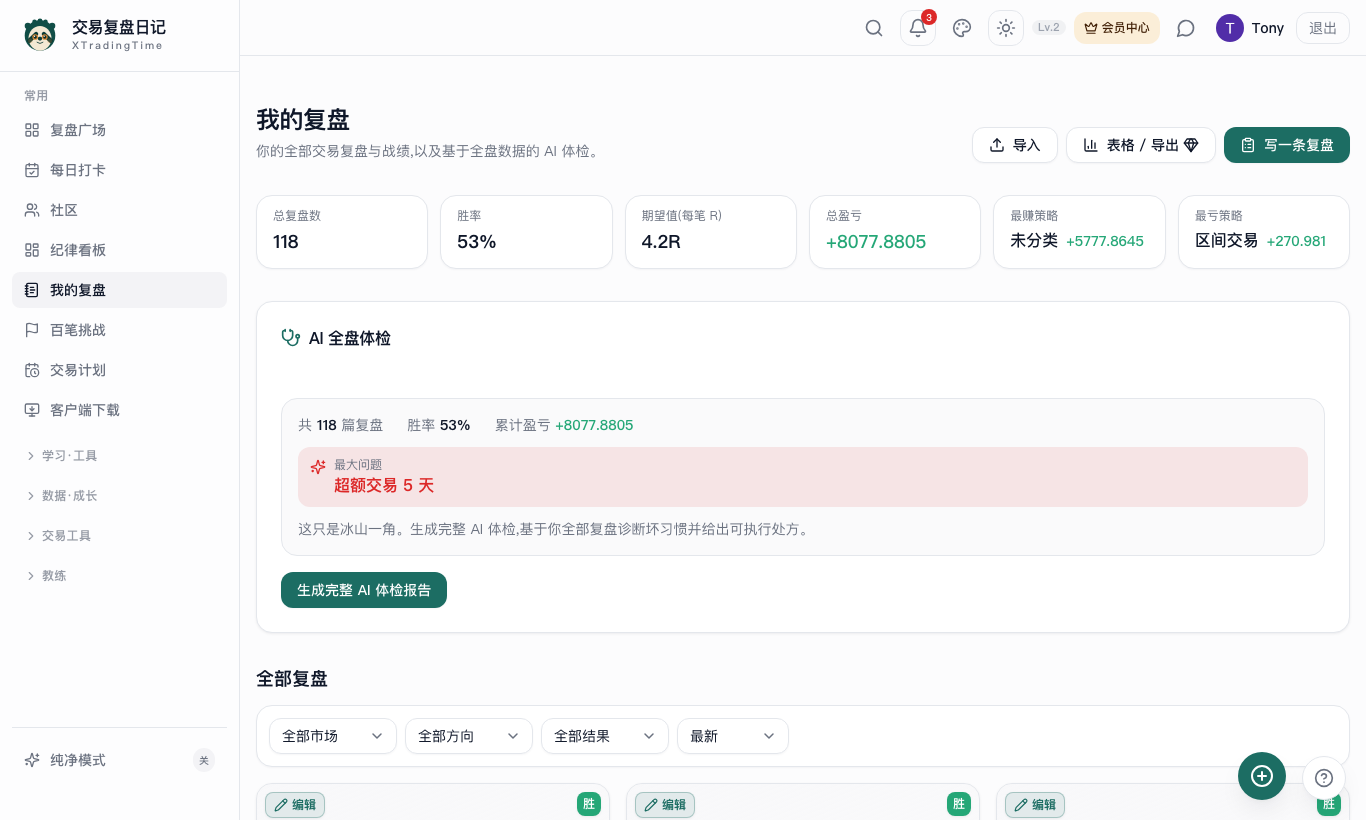Open the 全部结果 dropdown
1366x820 pixels.
click(605, 736)
